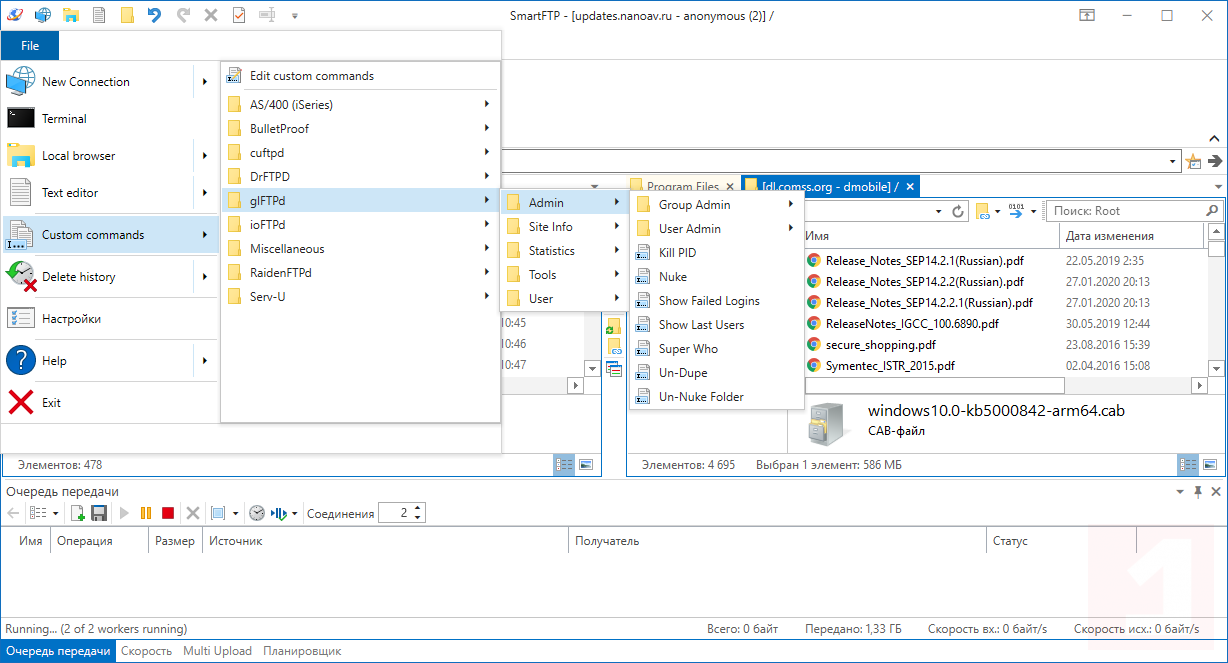
Task: Run the Nuke command
Action: coord(716,277)
